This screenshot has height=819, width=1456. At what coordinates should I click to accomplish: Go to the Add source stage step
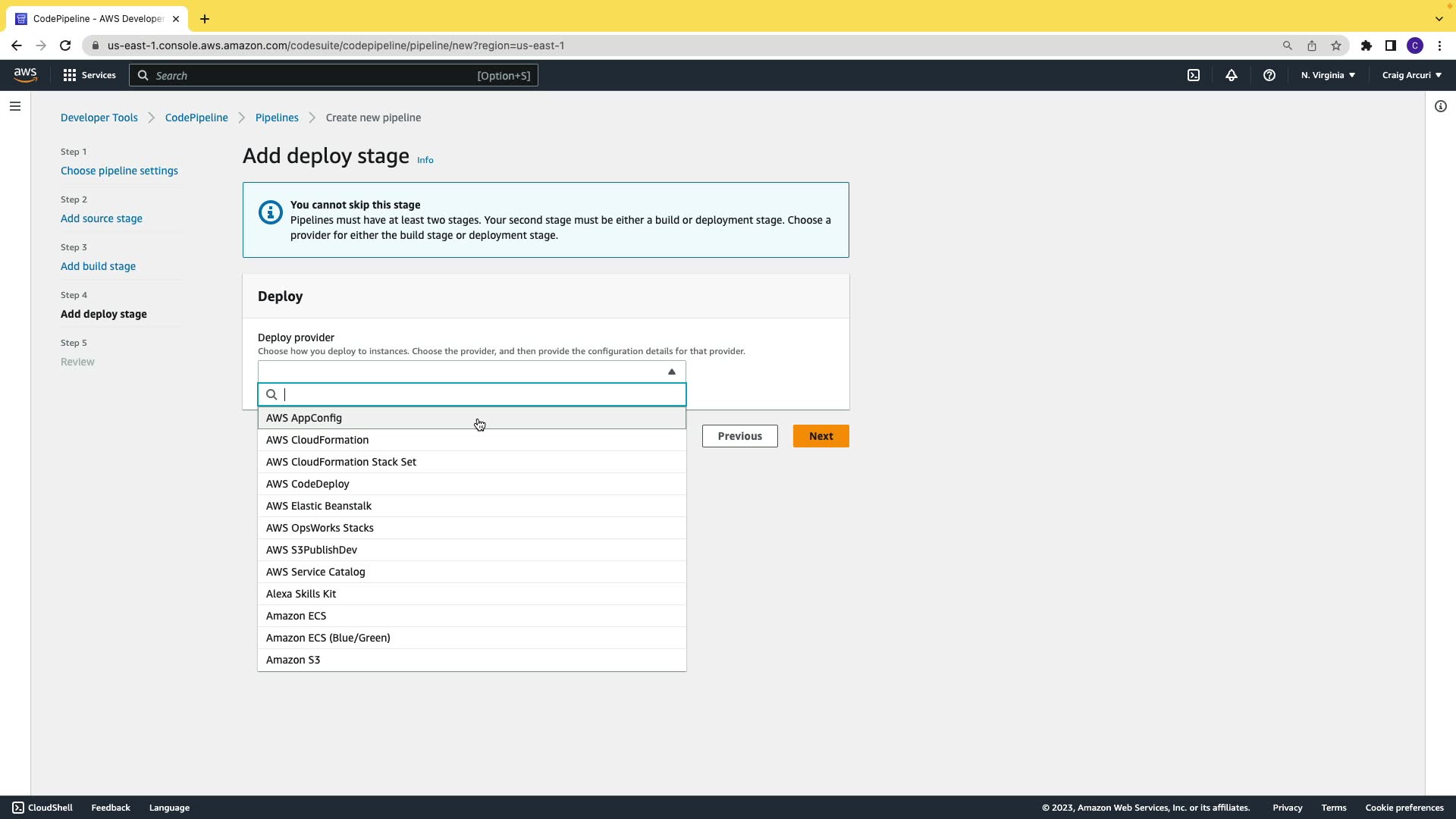[102, 218]
